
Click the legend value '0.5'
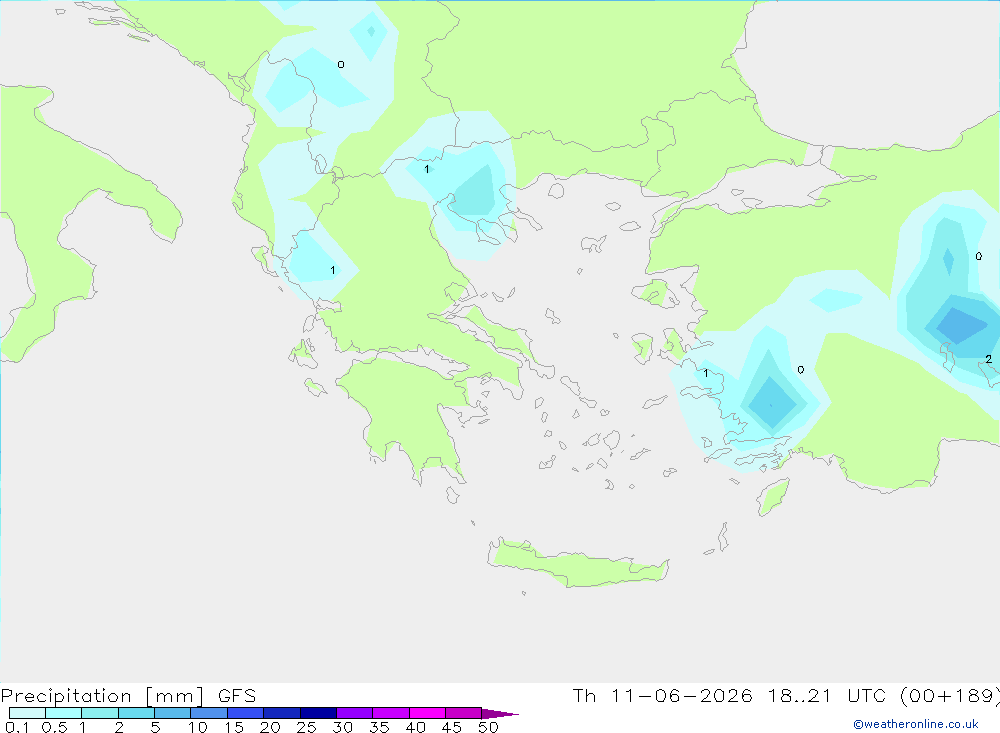pyautogui.click(x=54, y=727)
